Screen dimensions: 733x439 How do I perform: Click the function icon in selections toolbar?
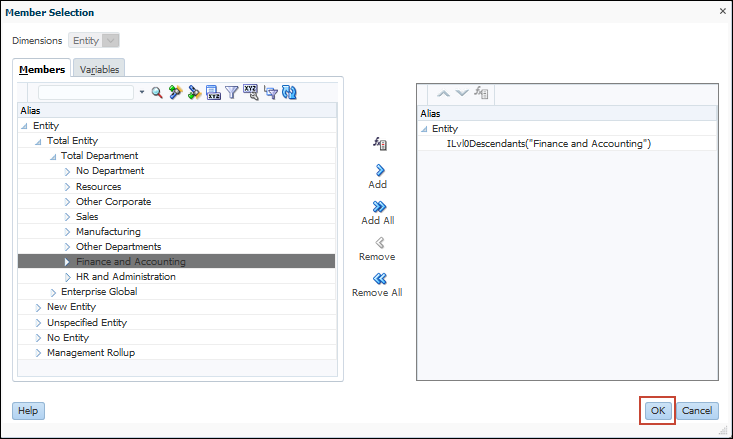pyautogui.click(x=481, y=93)
